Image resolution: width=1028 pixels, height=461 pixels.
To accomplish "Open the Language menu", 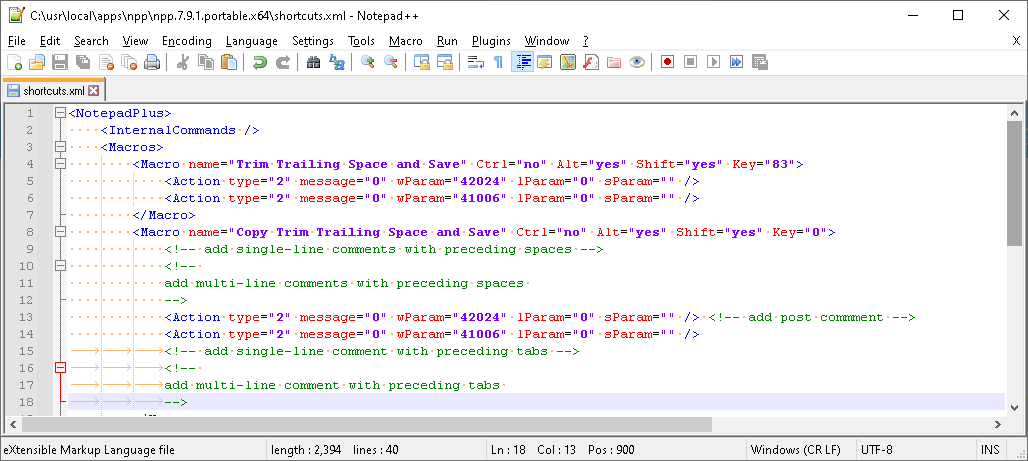I will click(x=252, y=41).
